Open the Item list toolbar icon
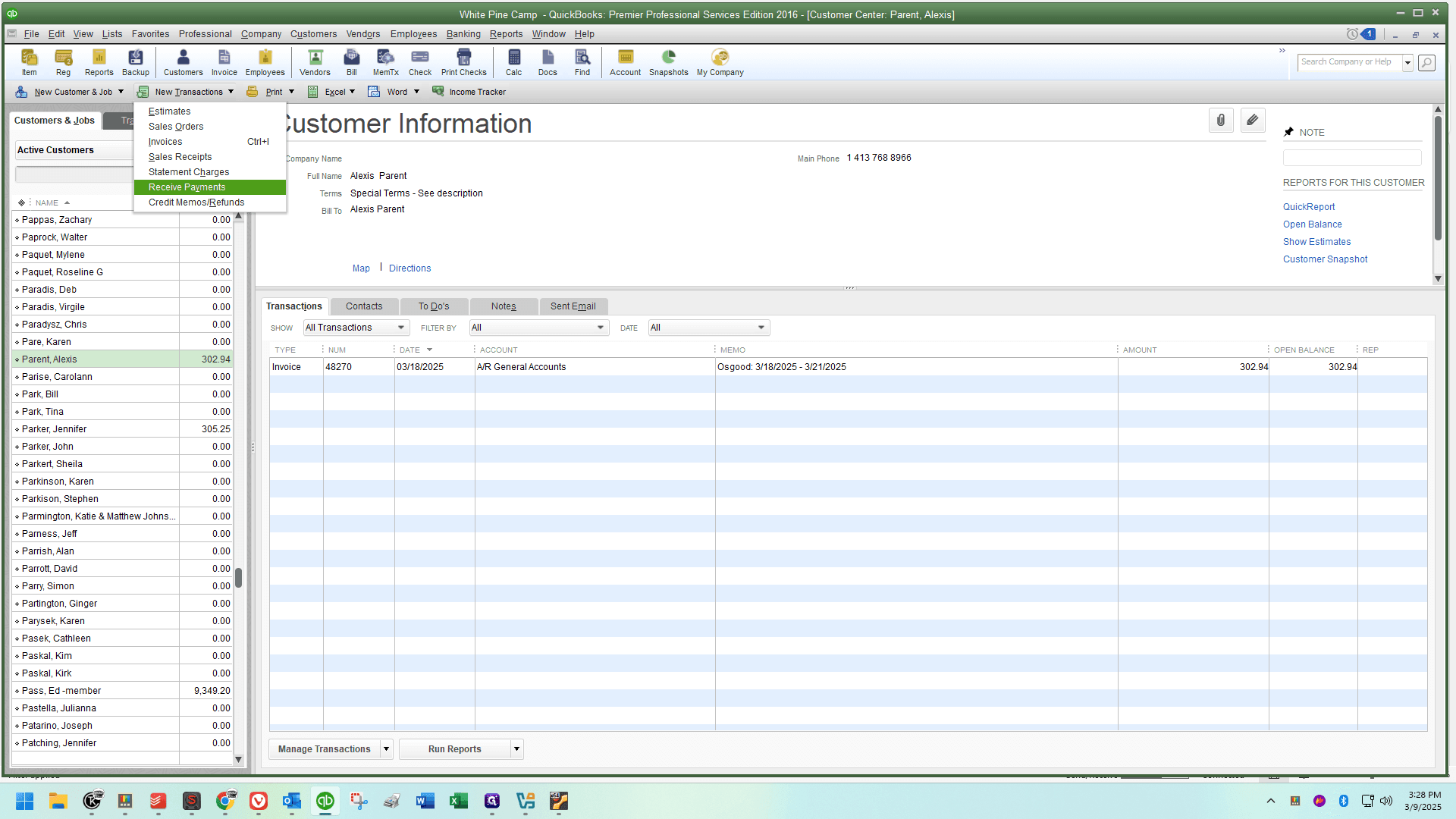Screen dimensions: 1456x819 (x=30, y=62)
